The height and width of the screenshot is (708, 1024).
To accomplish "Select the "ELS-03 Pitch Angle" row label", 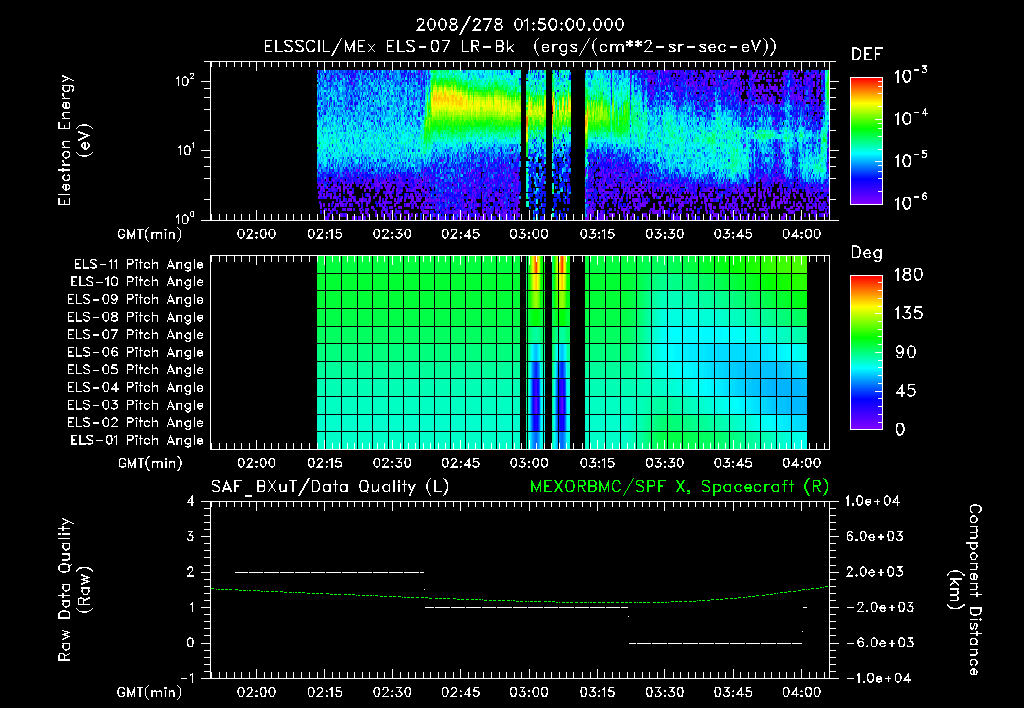I will 135,405.
